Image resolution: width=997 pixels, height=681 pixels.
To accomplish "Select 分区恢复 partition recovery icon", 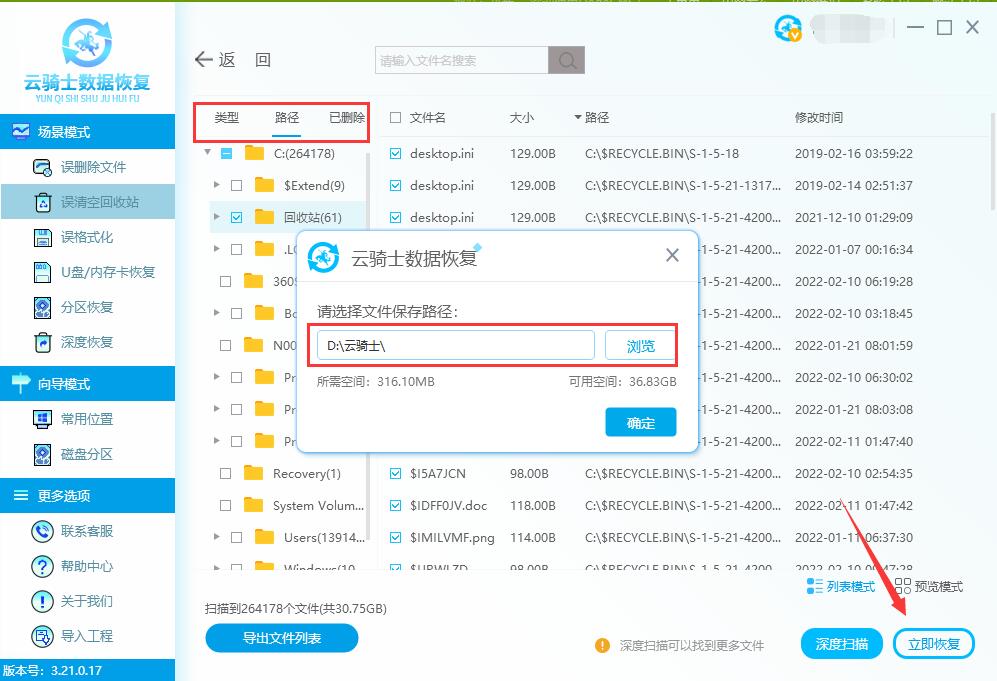I will click(43, 307).
